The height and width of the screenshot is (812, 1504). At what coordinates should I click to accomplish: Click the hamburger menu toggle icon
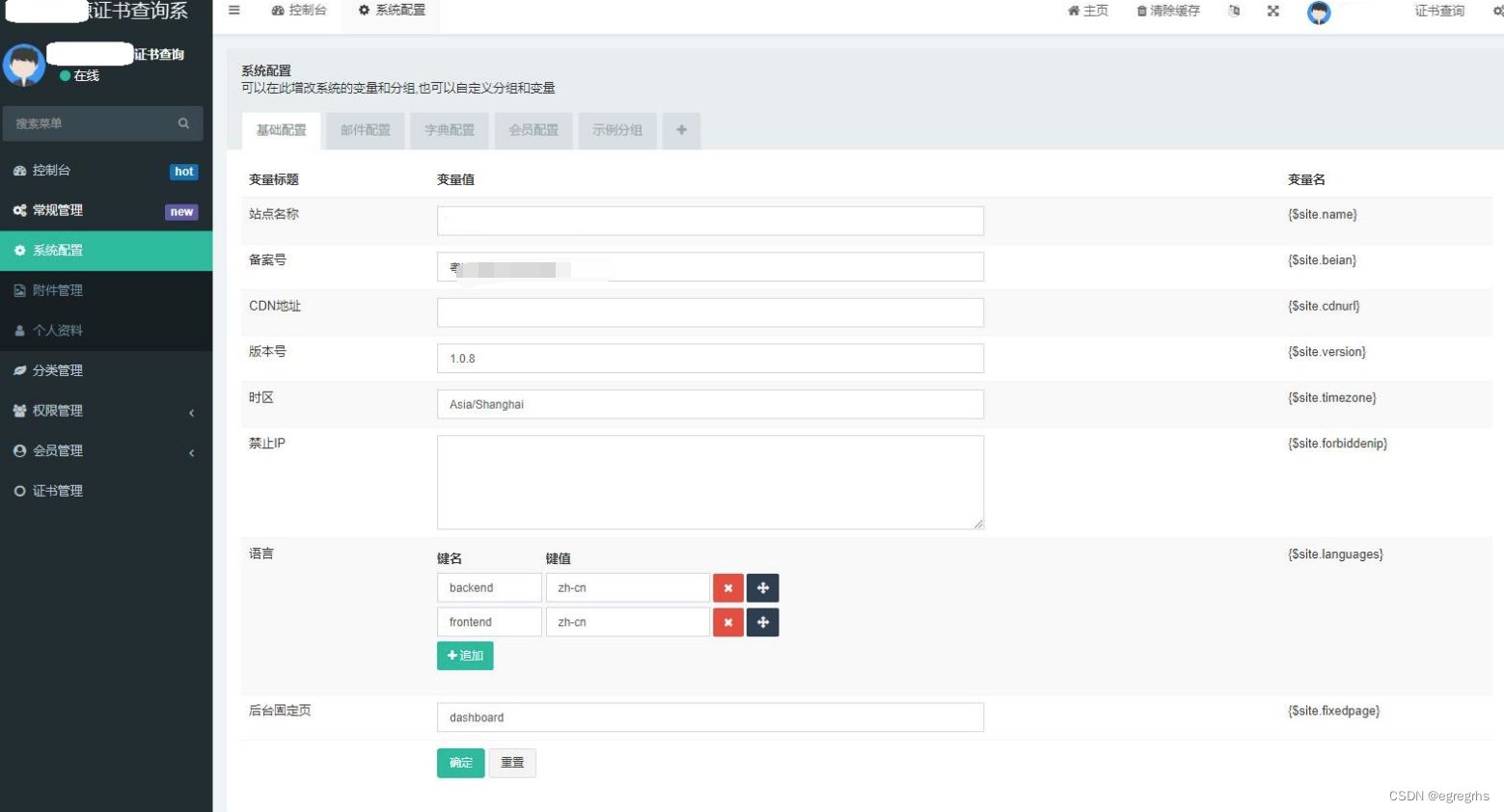pos(233,11)
